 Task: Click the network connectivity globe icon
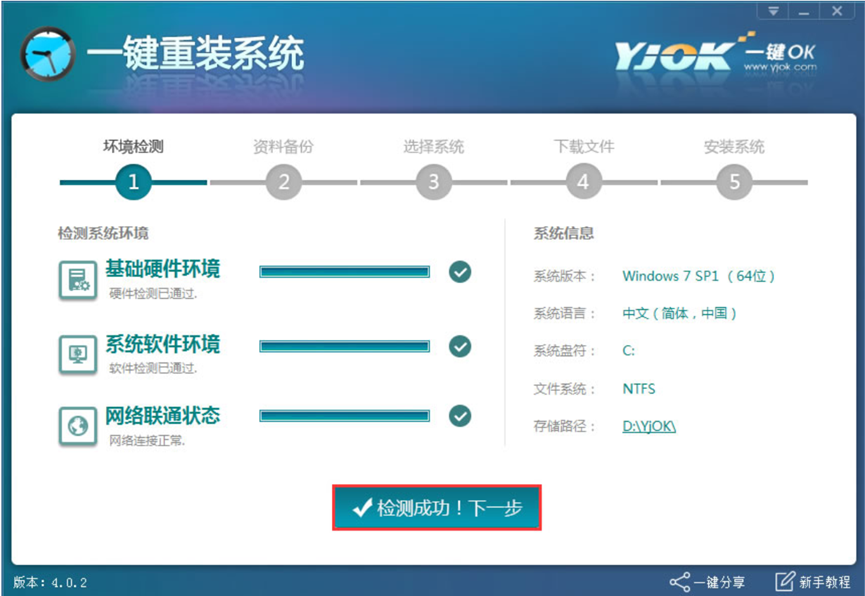click(78, 425)
